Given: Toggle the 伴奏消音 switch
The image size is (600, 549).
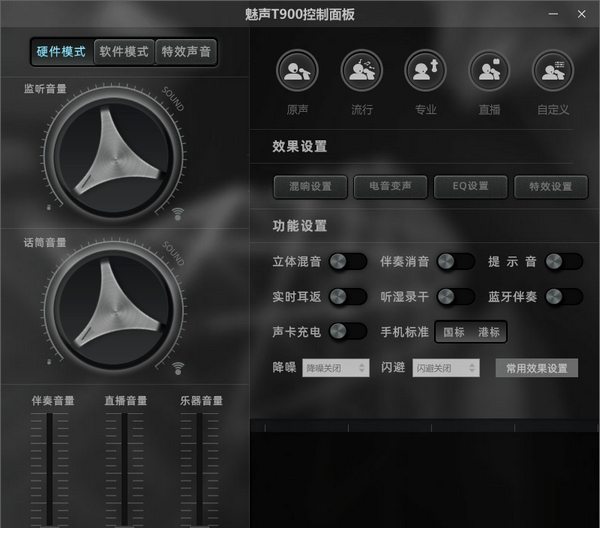Looking at the screenshot, I should click(x=456, y=262).
